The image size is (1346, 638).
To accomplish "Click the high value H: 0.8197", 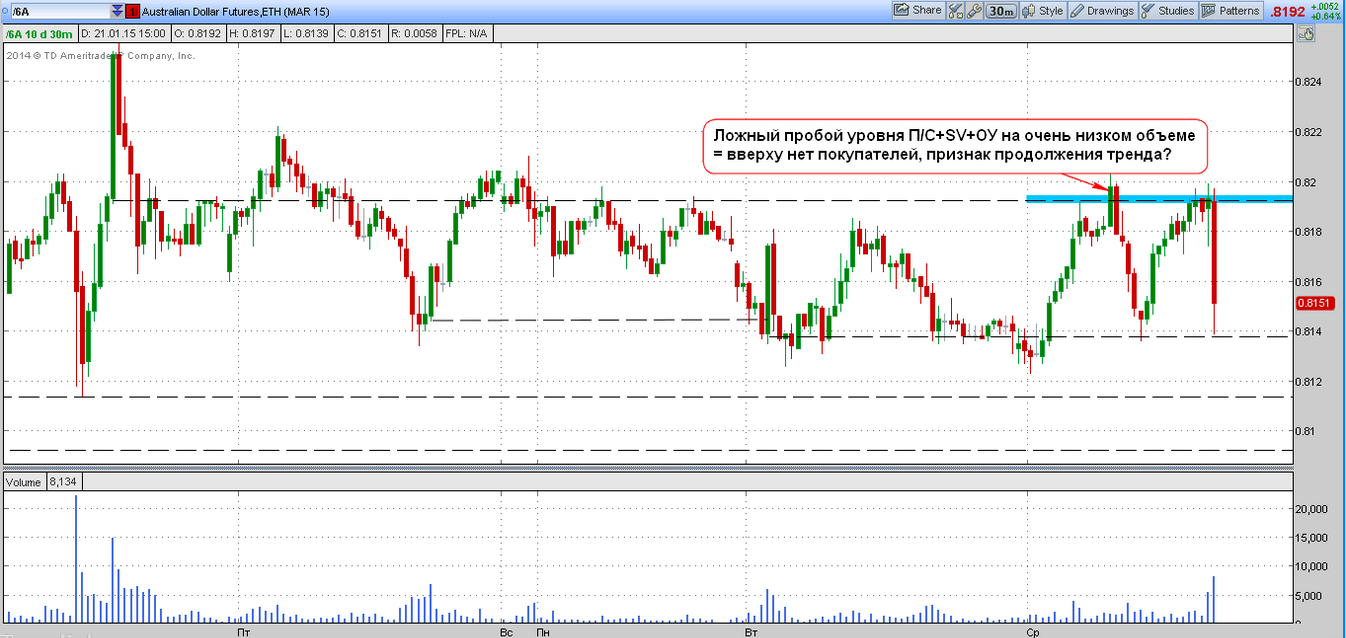I will 253,33.
